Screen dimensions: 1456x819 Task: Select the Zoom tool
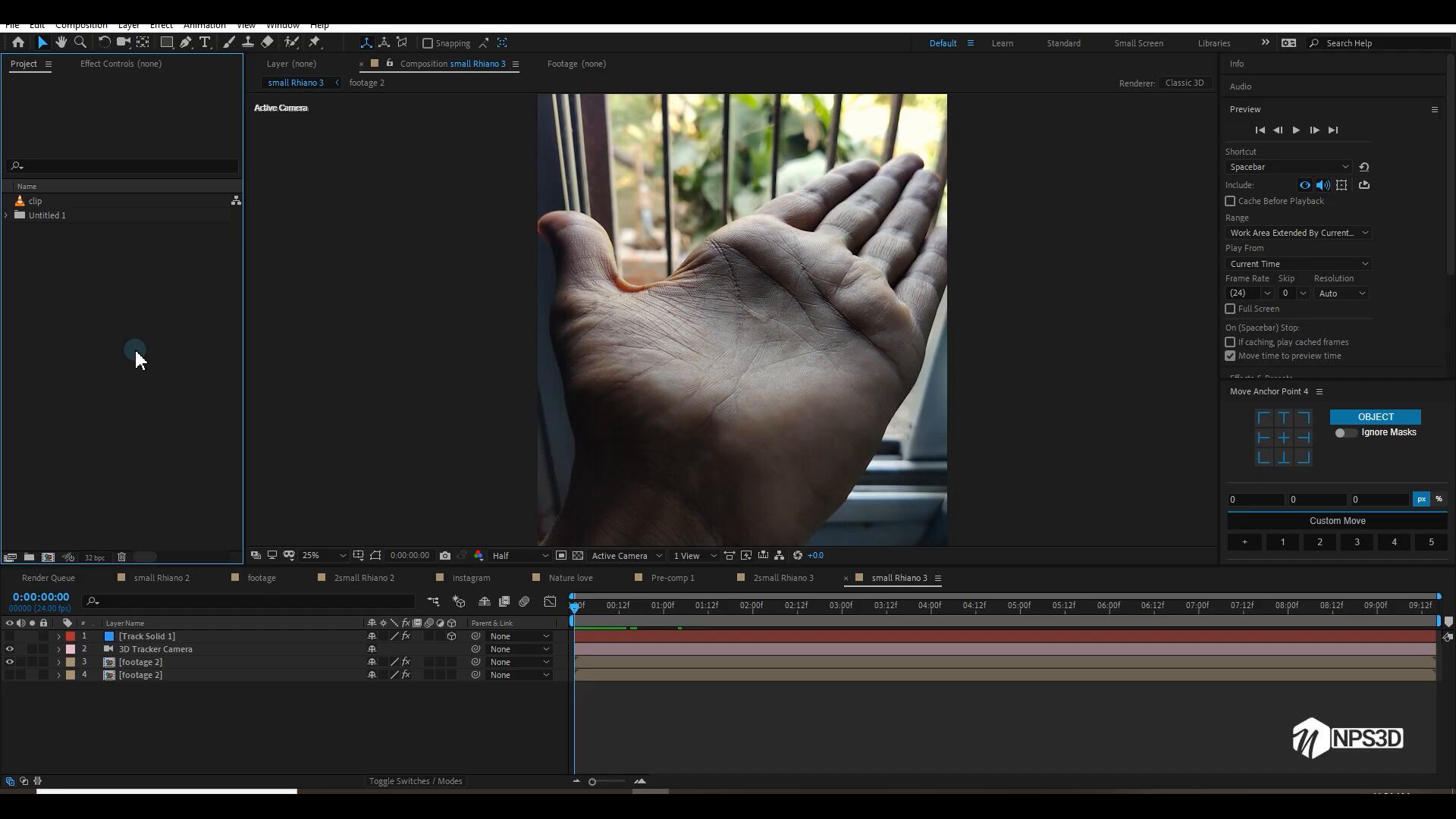point(80,42)
